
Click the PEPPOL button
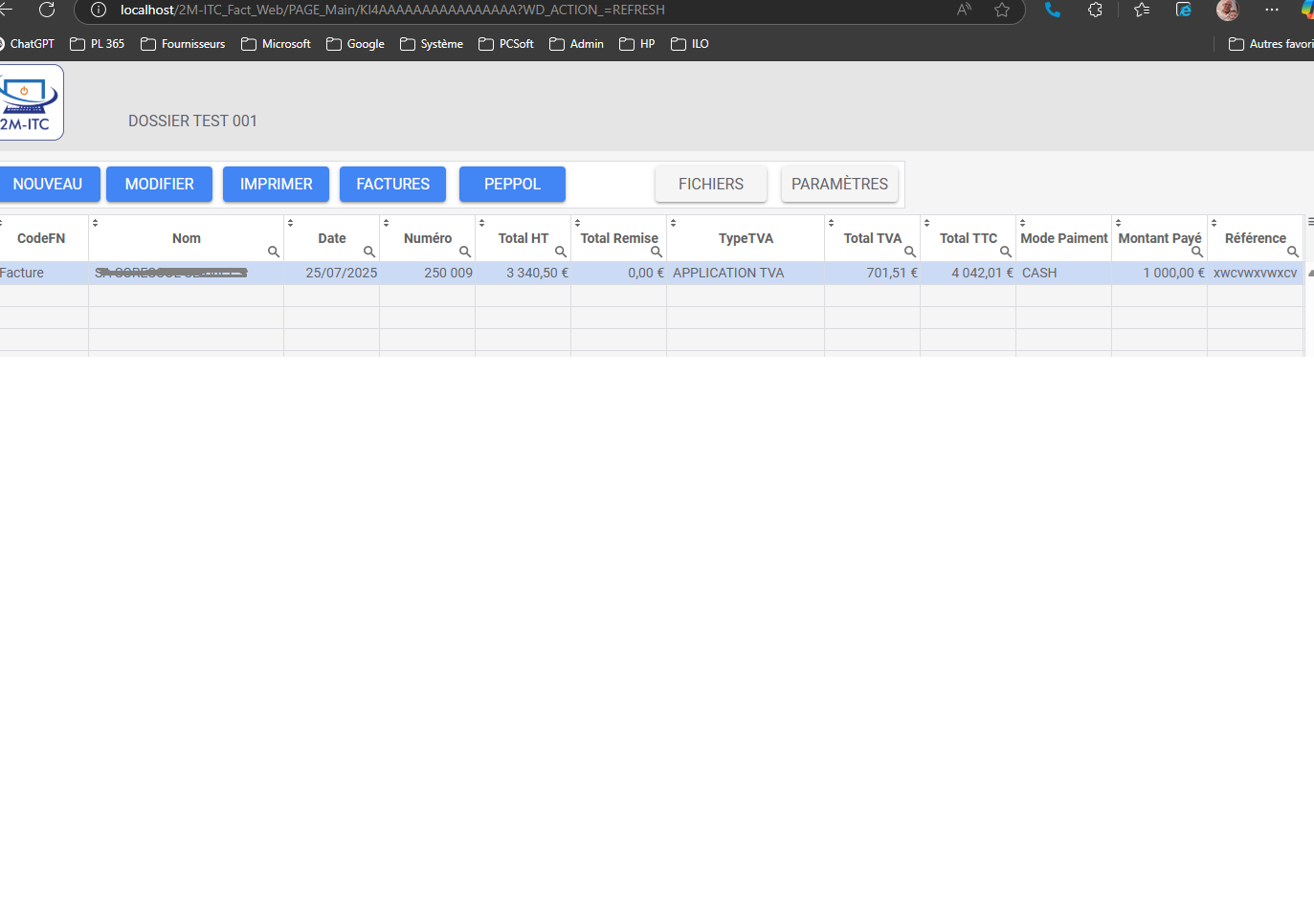[x=512, y=184]
